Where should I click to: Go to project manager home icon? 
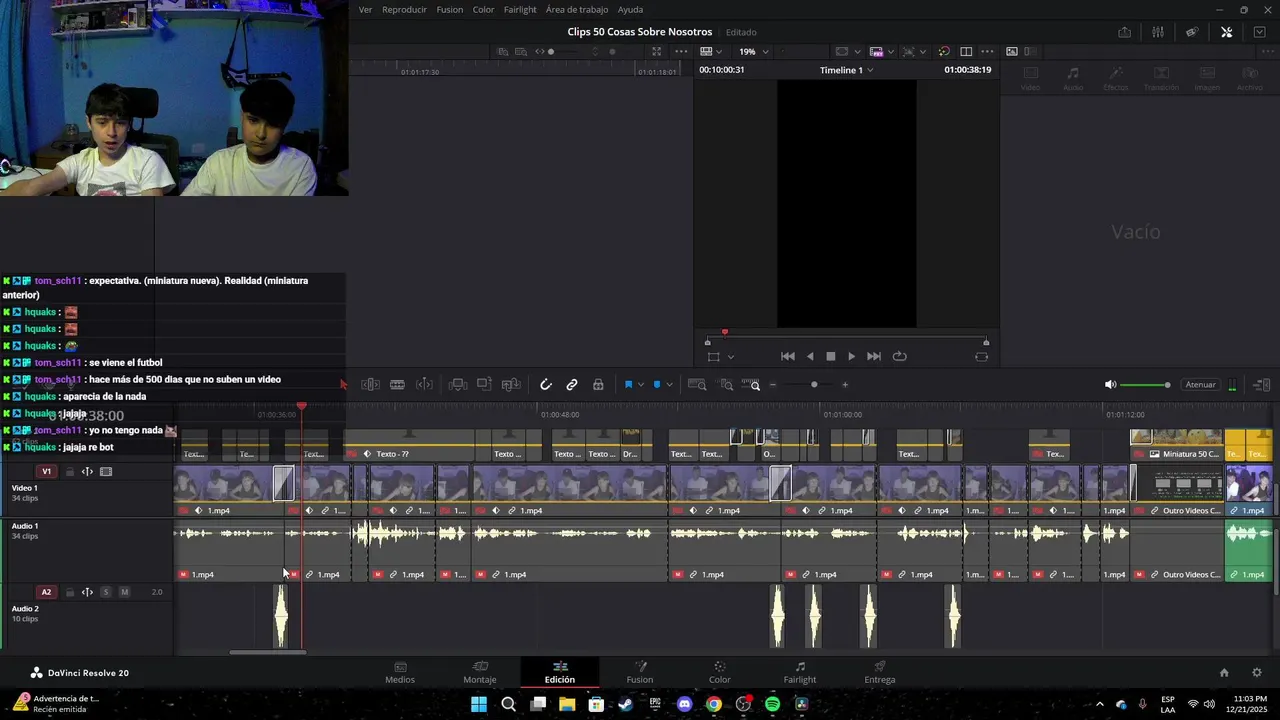[1224, 673]
